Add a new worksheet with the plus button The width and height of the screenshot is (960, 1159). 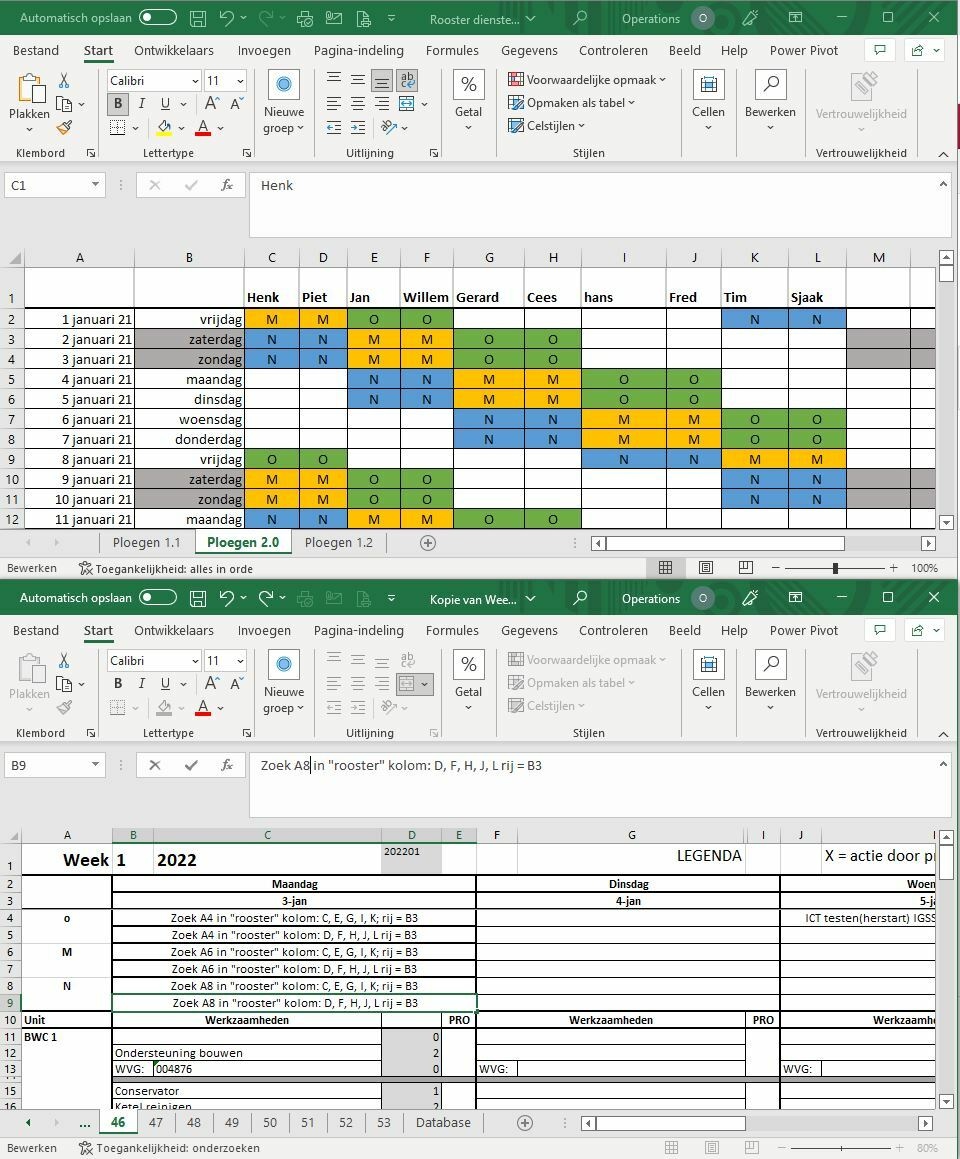(428, 542)
